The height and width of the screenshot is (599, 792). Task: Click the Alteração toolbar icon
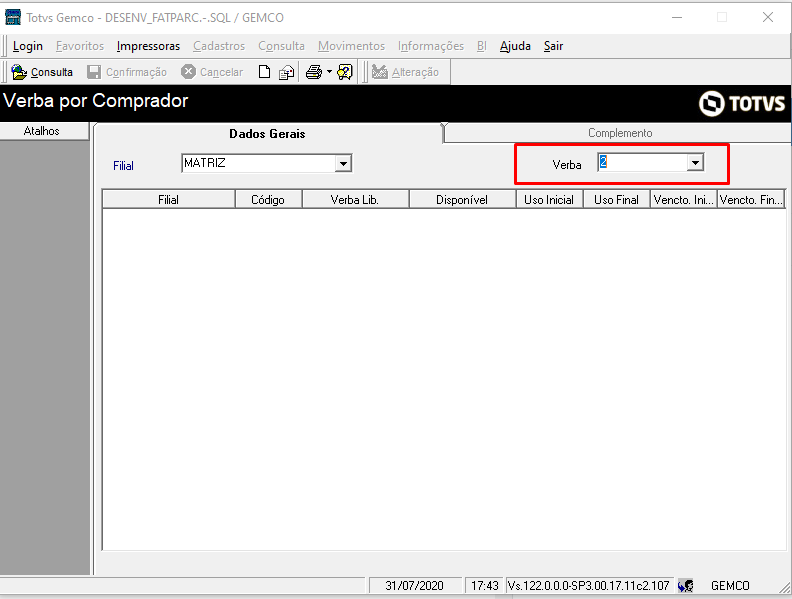click(x=379, y=72)
